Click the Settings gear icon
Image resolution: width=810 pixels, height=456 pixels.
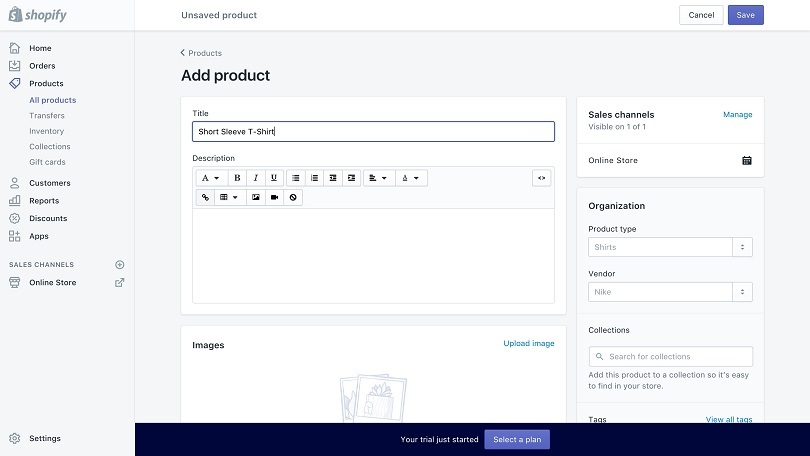tap(14, 438)
